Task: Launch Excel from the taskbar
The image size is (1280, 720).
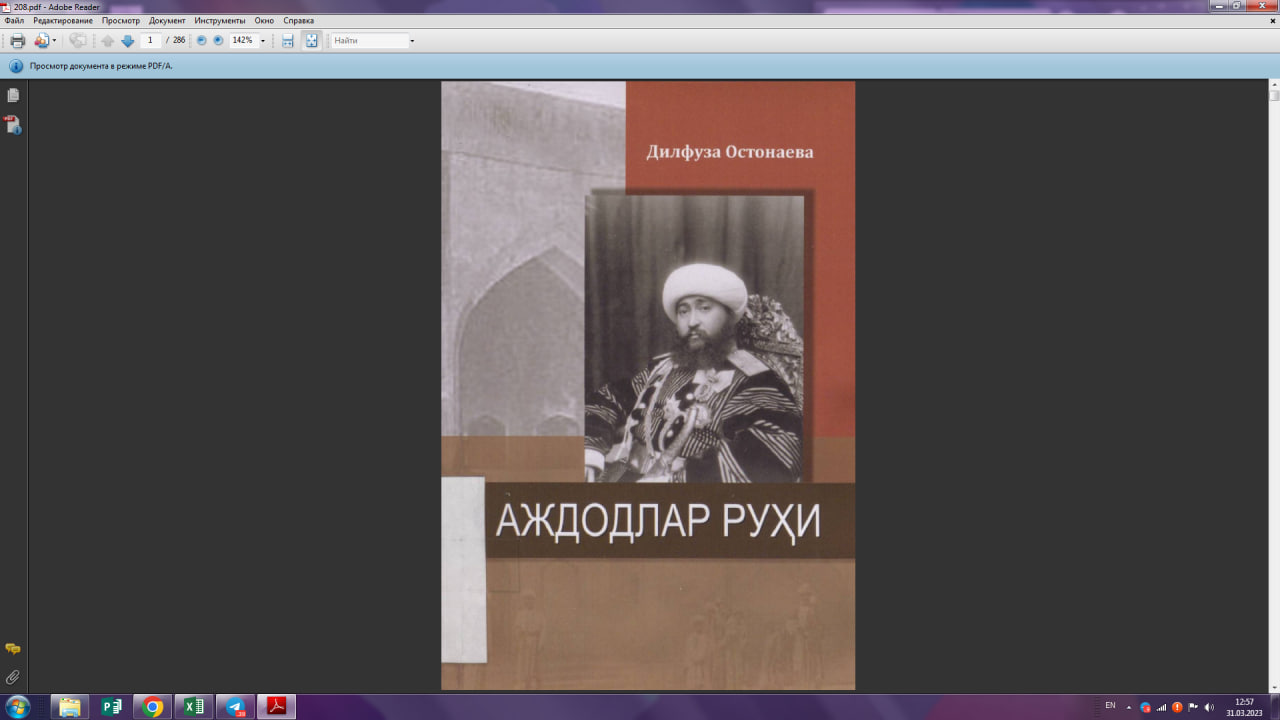Action: click(194, 706)
